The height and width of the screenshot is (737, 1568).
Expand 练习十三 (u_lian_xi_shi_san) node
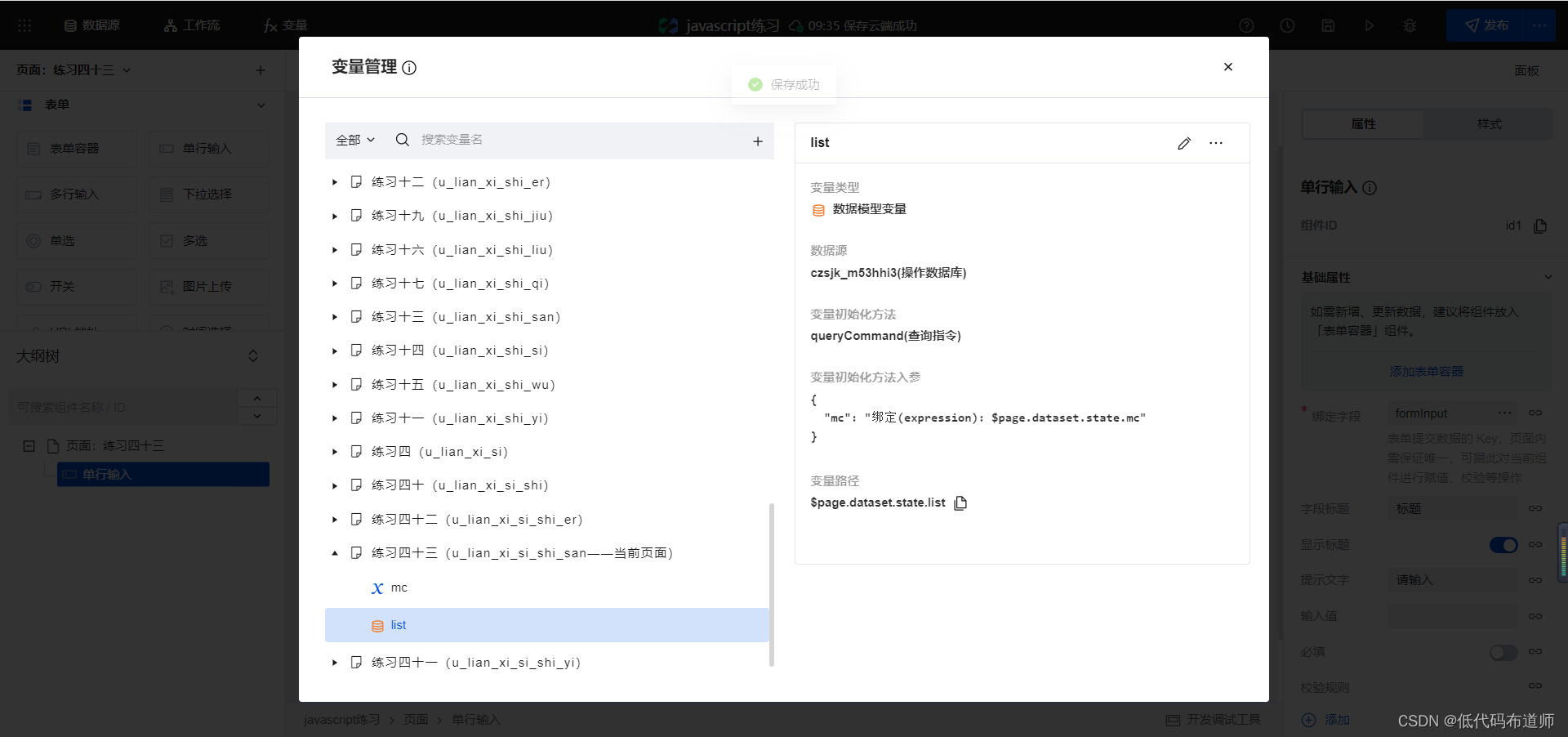click(335, 317)
